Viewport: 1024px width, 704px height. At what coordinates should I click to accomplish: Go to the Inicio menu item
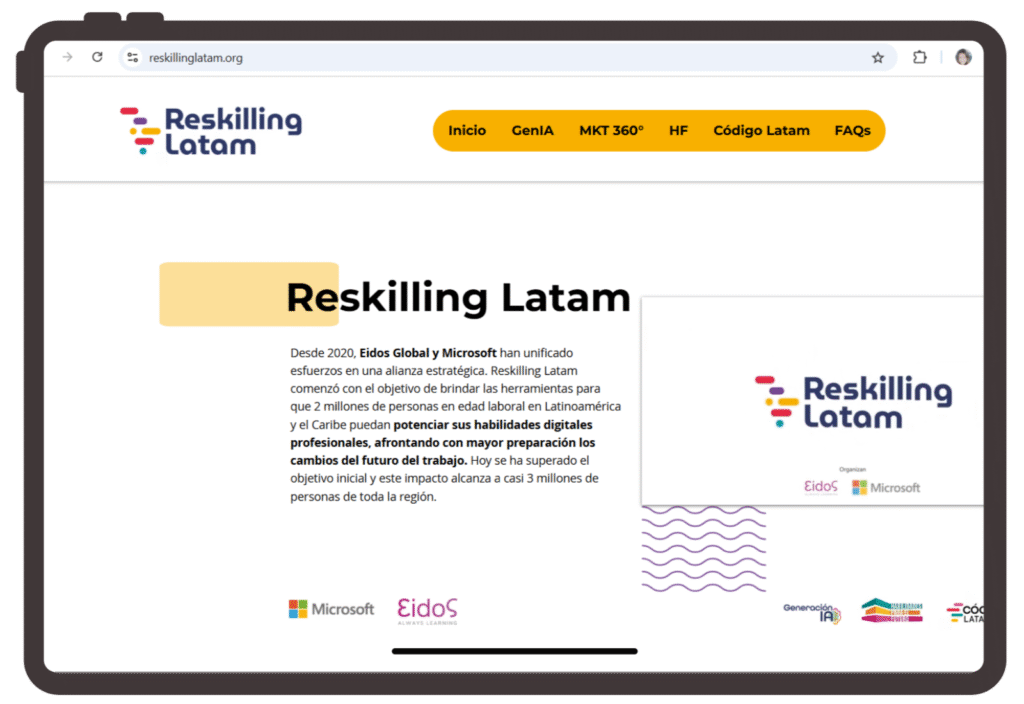tap(467, 131)
